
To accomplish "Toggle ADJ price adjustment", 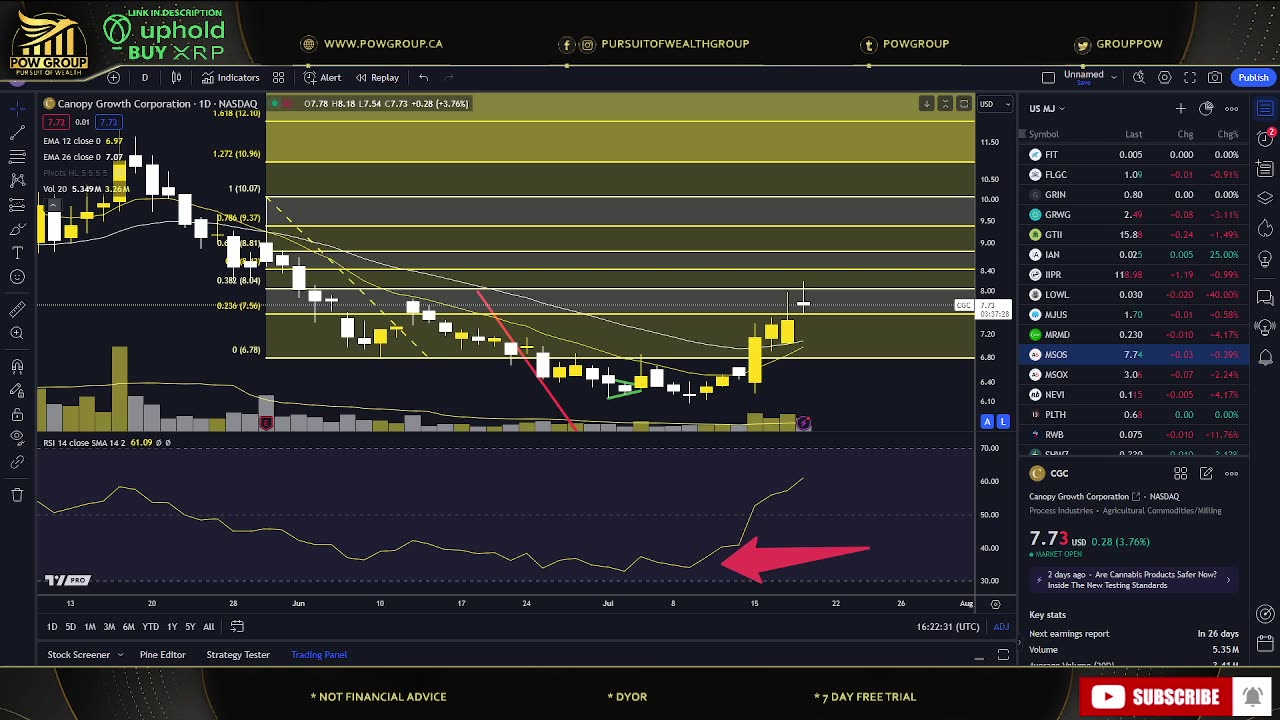I will coord(1001,627).
